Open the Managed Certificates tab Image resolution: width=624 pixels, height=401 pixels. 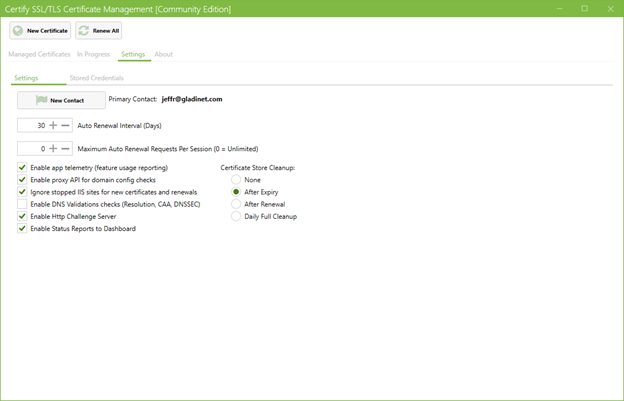[x=39, y=54]
